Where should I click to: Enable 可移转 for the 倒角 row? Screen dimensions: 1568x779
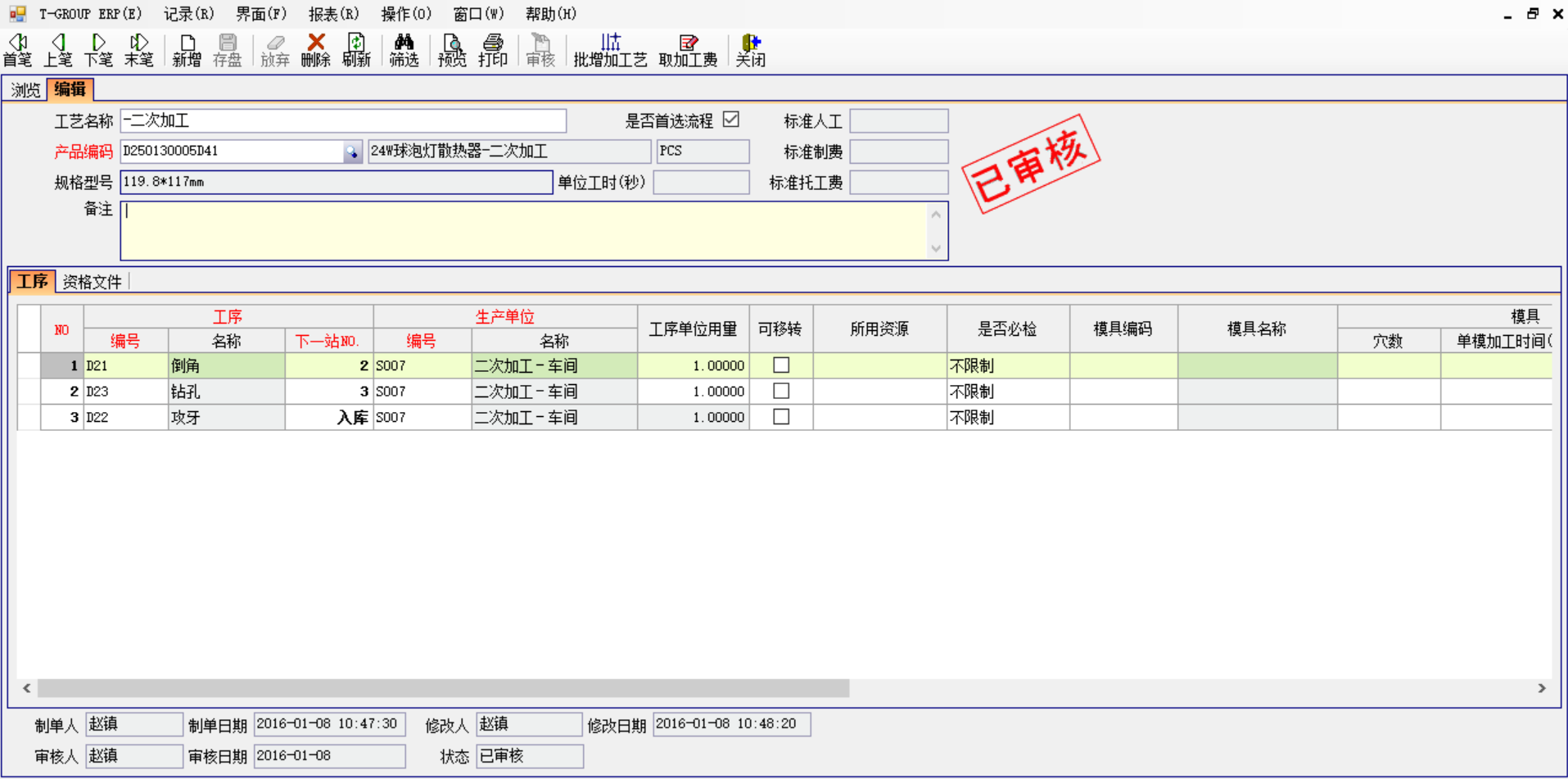(x=781, y=365)
